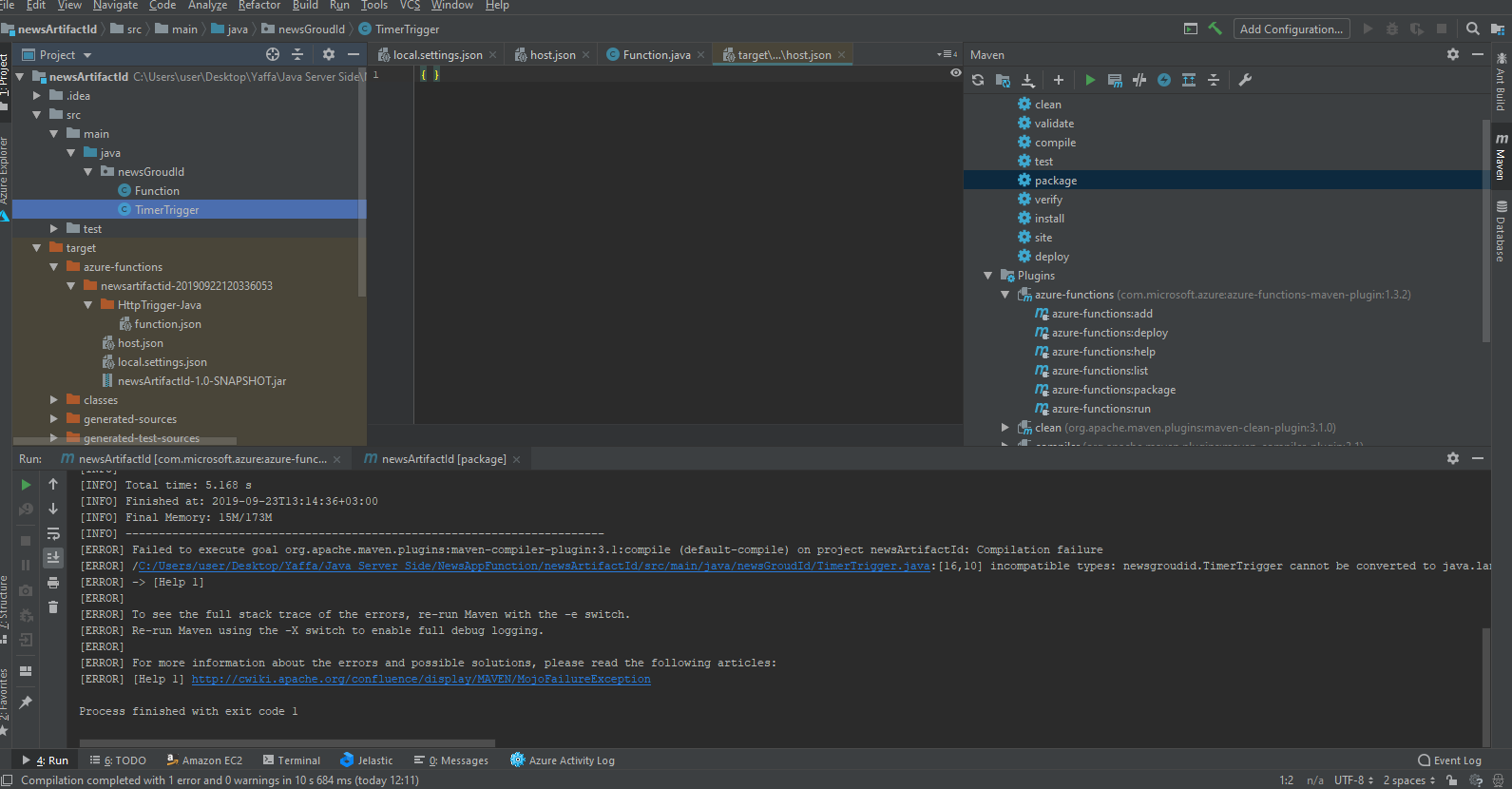Select the install lifecycle goal

1049,219
